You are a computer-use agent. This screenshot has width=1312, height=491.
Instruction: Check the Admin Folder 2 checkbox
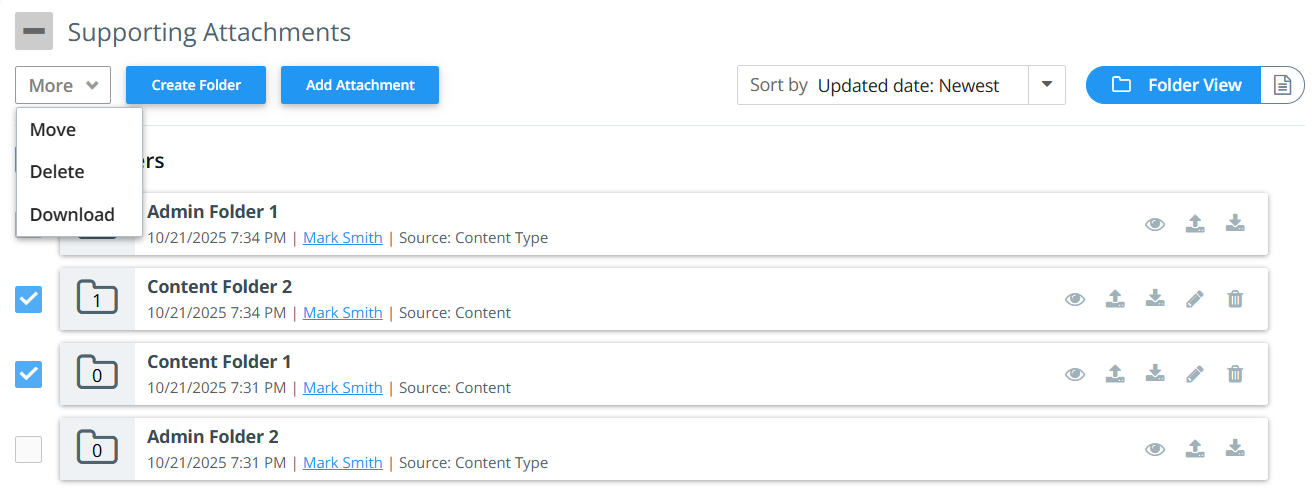tap(29, 449)
